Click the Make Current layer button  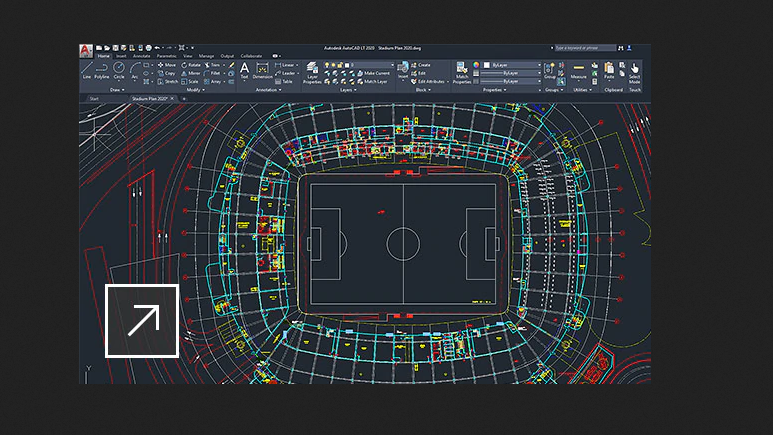375,73
